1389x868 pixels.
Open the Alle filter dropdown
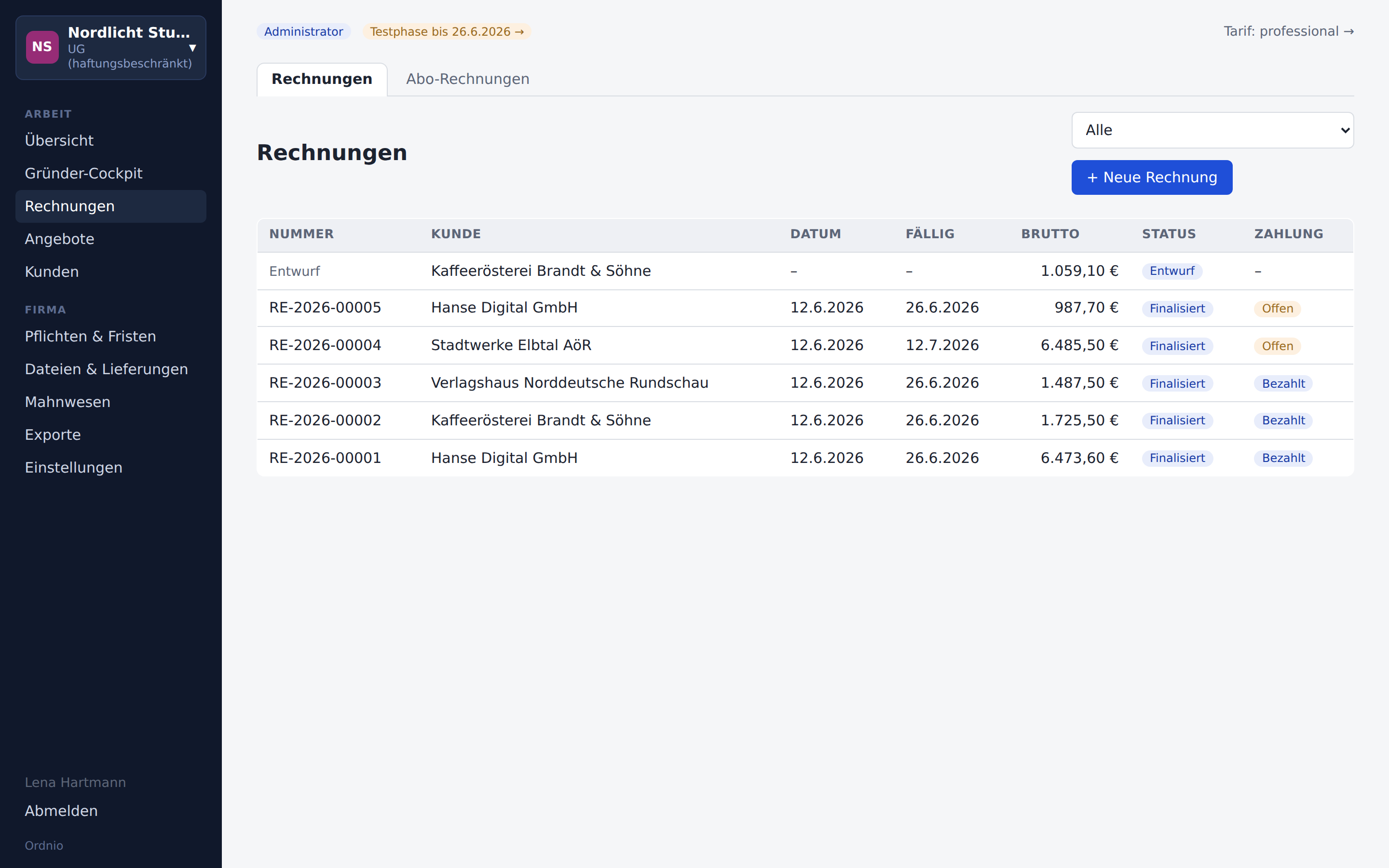click(1212, 130)
